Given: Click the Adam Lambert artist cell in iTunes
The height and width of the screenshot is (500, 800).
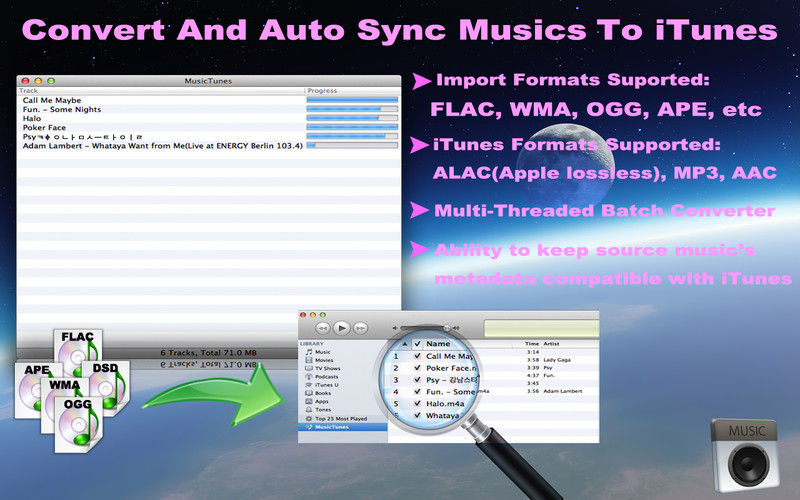Looking at the screenshot, I should (562, 391).
